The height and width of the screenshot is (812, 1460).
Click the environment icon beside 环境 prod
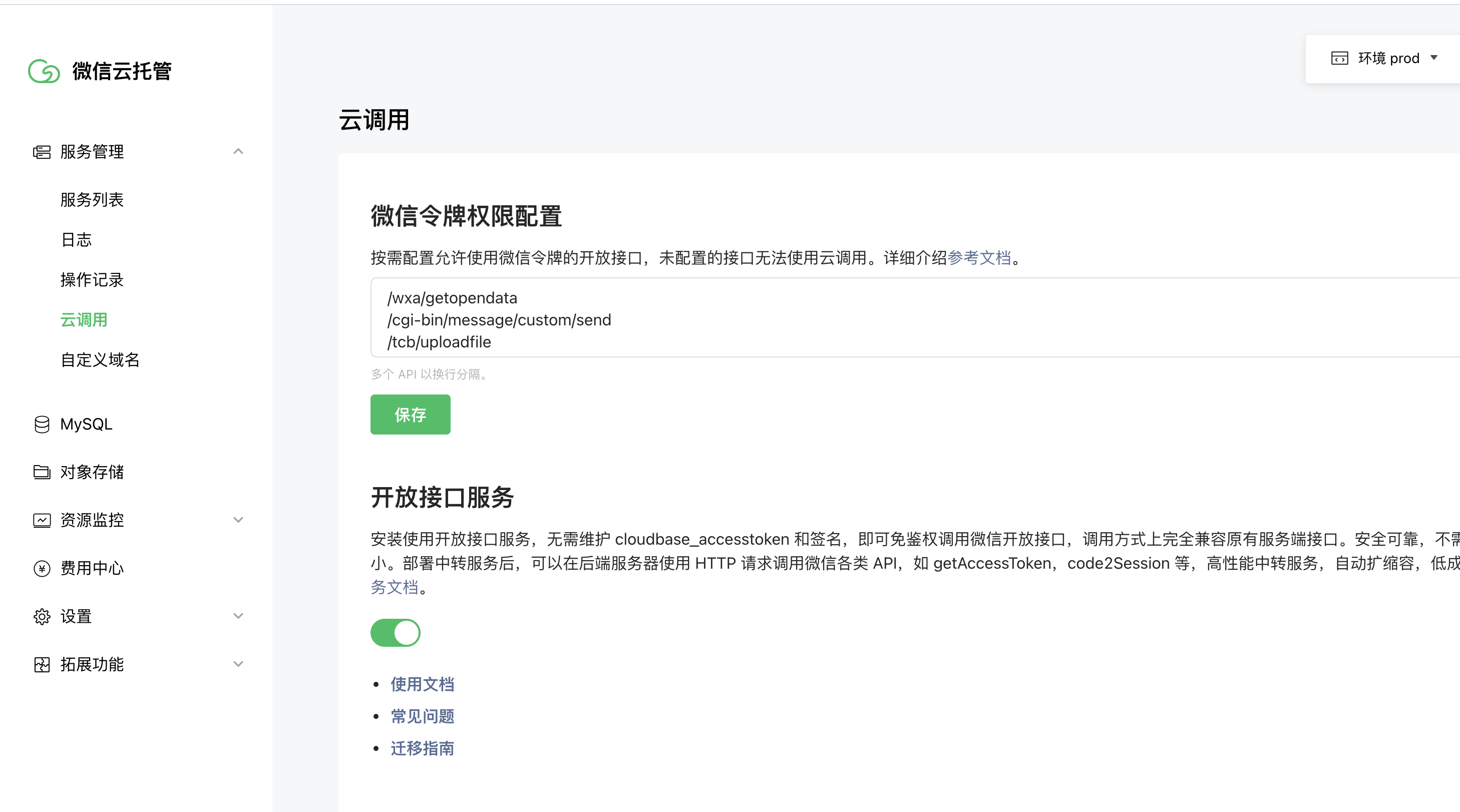point(1339,59)
